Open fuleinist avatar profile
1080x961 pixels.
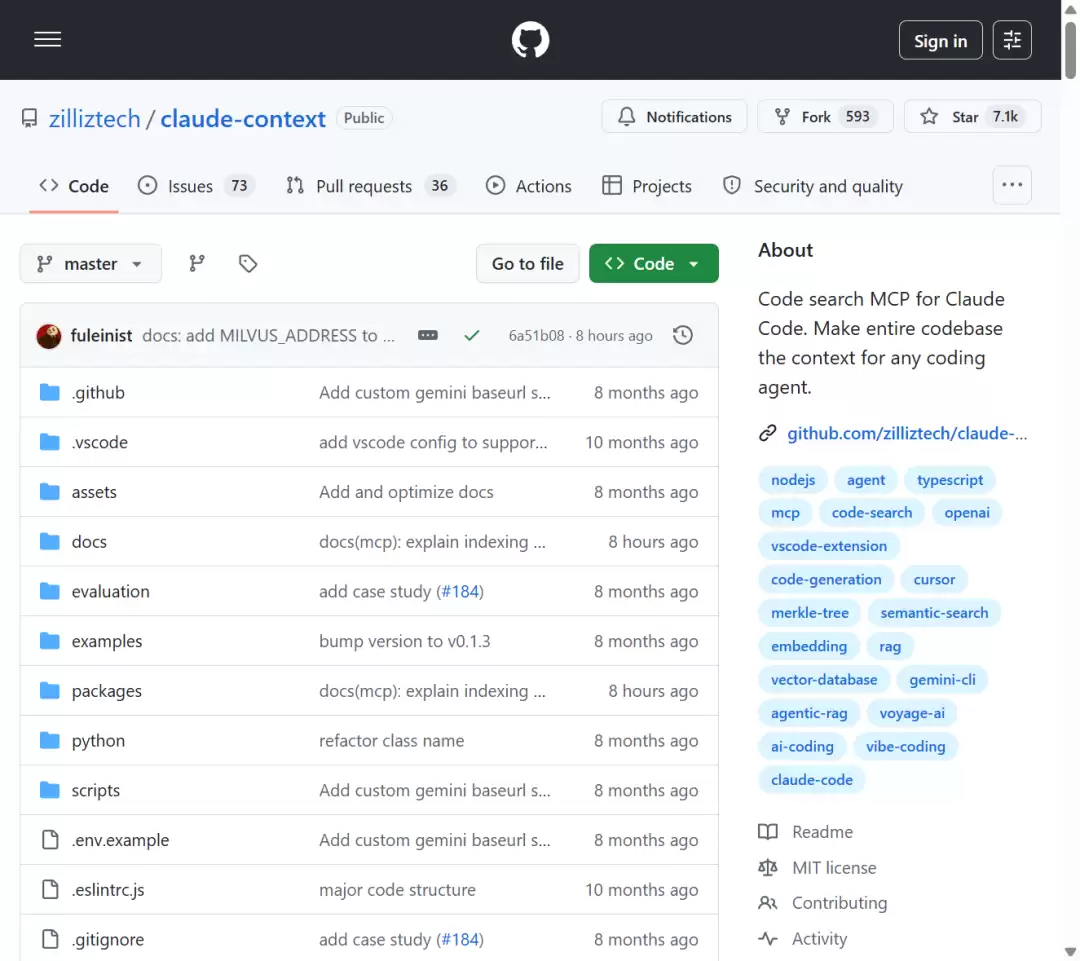tap(49, 336)
